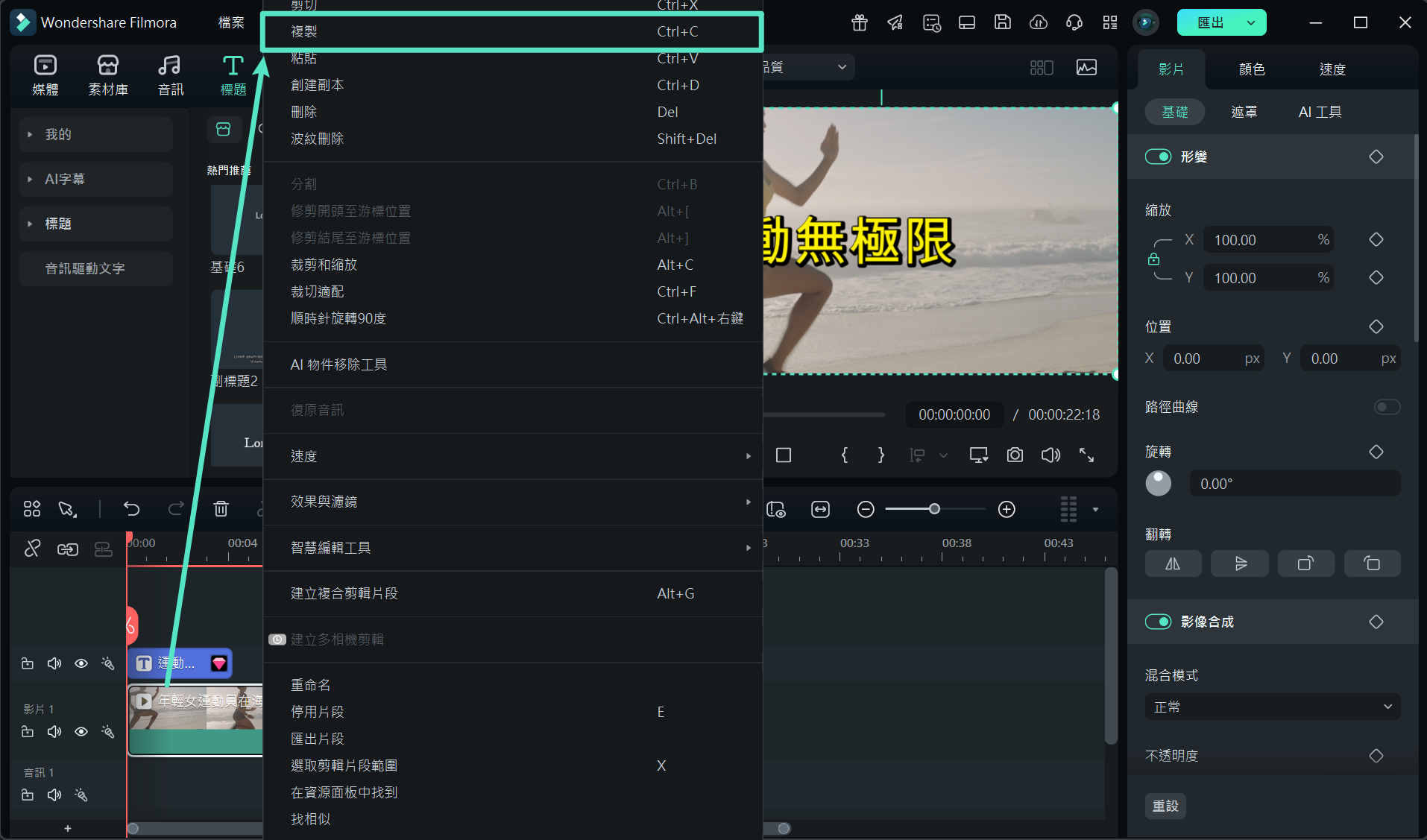The width and height of the screenshot is (1427, 840).
Task: Click the redo arrow in timeline toolbar
Action: 176,509
